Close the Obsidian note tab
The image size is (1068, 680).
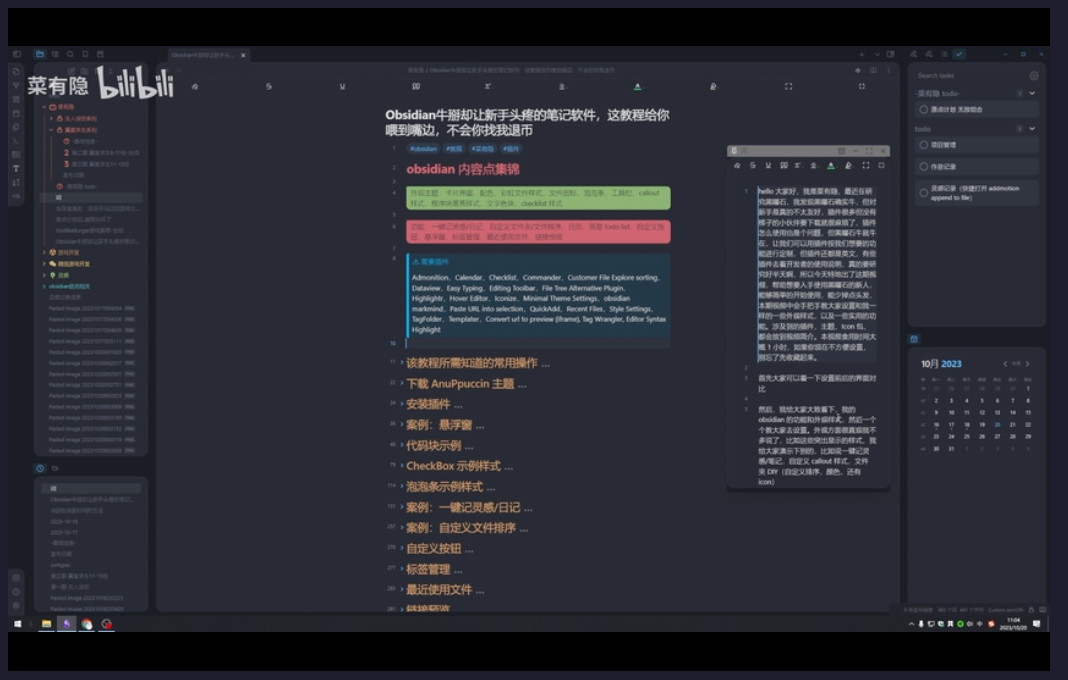[243, 55]
